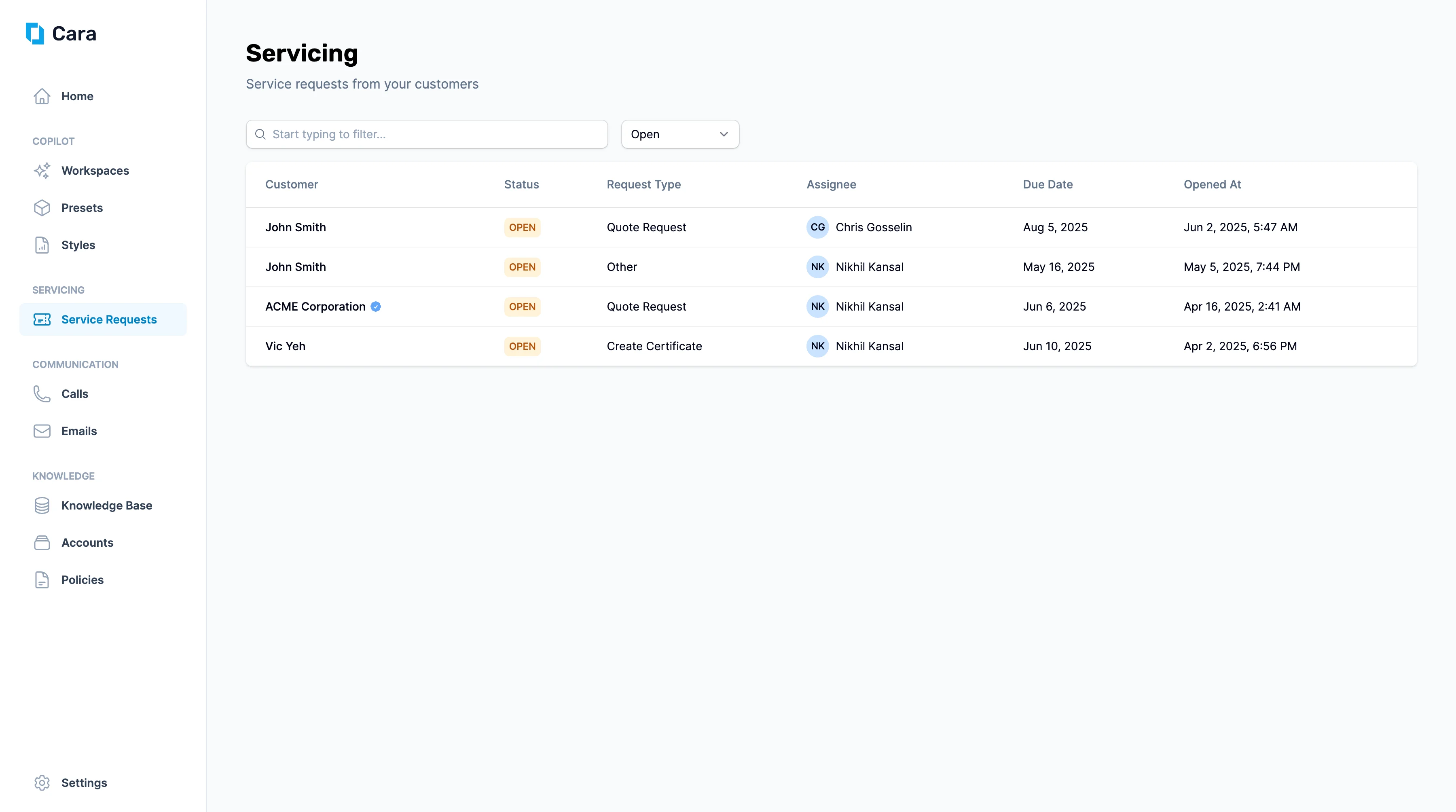The height and width of the screenshot is (812, 1456).
Task: Click the OPEN badge in ACME Corporation row
Action: tap(522, 307)
